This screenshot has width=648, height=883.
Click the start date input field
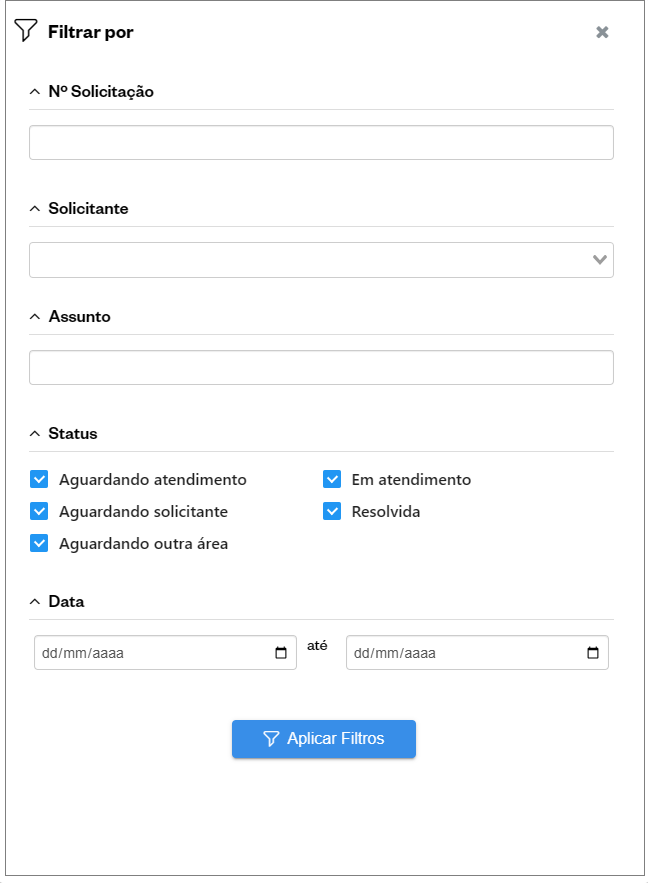[x=150, y=654]
